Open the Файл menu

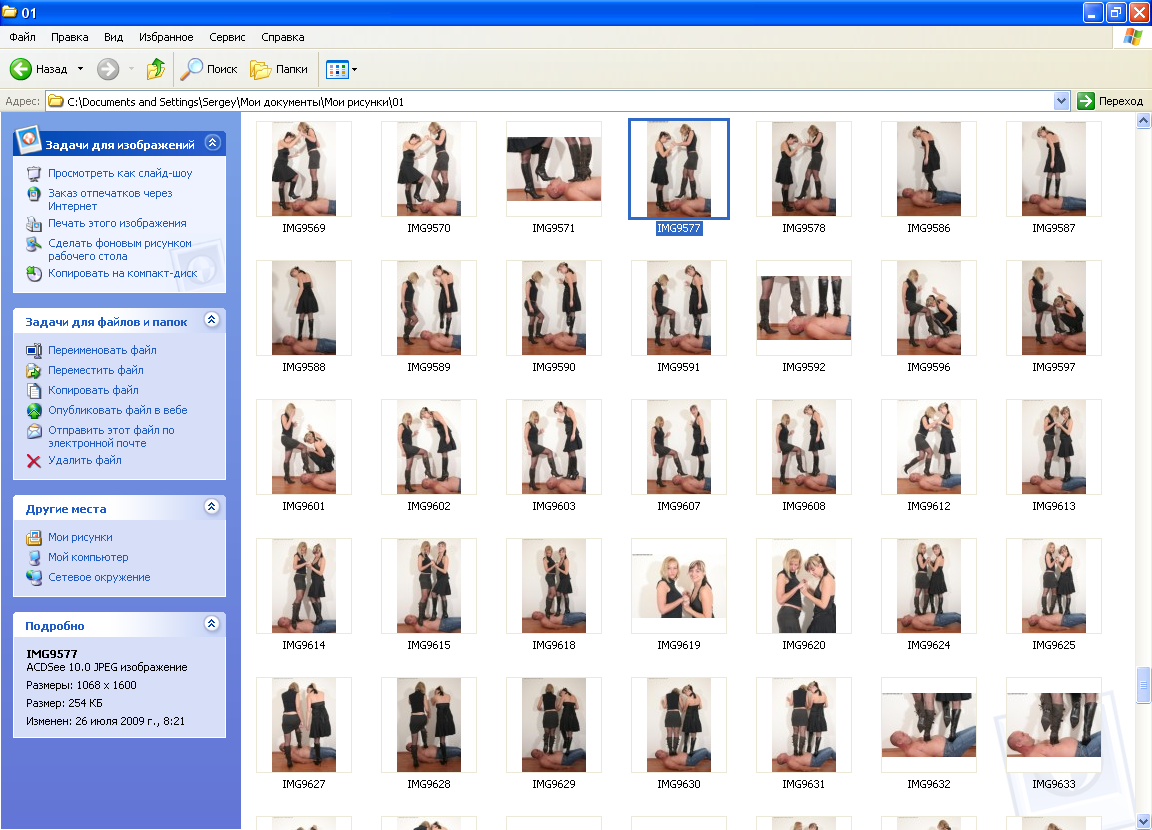pyautogui.click(x=22, y=37)
